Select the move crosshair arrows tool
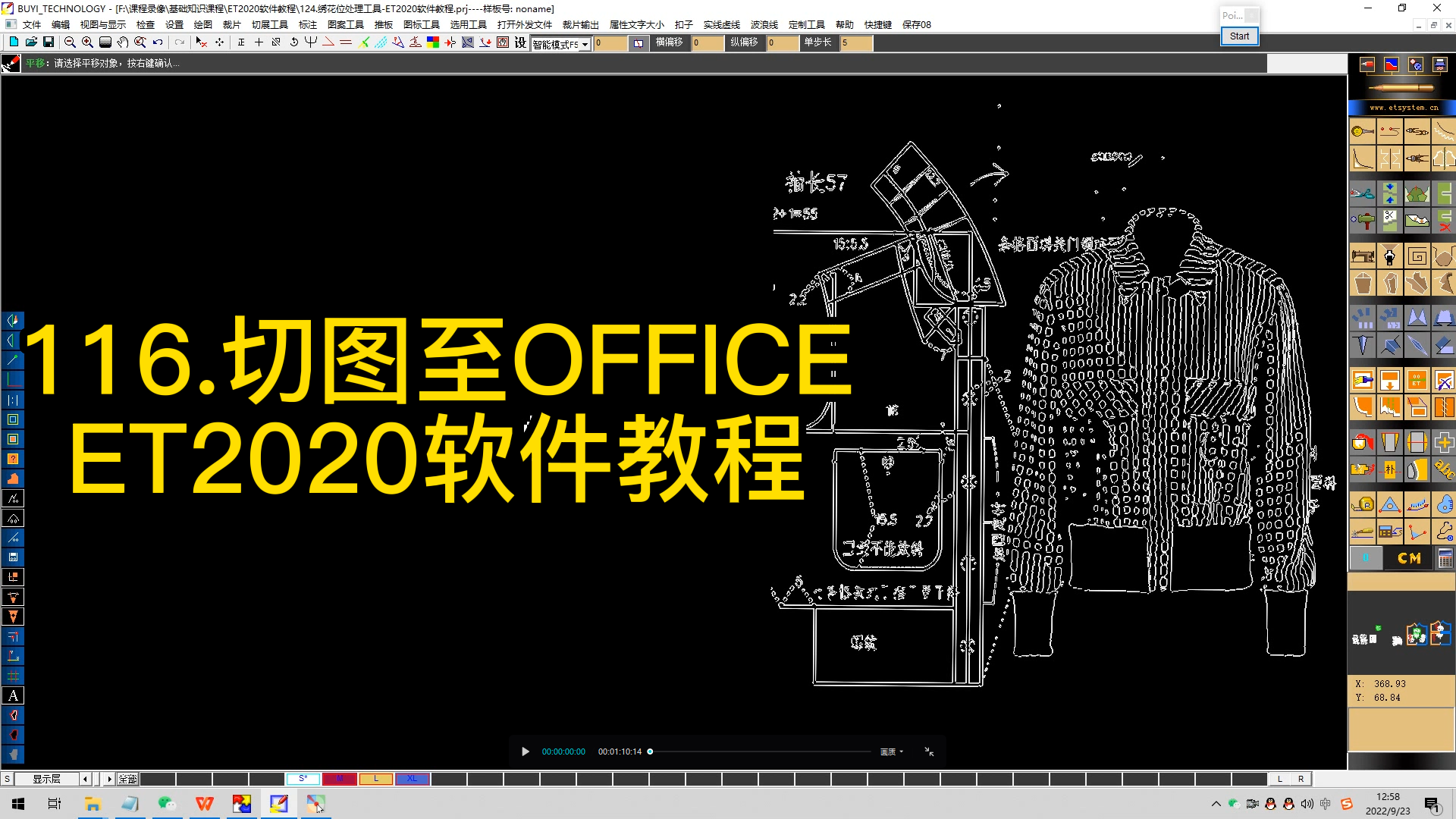Screen dimensions: 1456x819 pyautogui.click(x=220, y=42)
